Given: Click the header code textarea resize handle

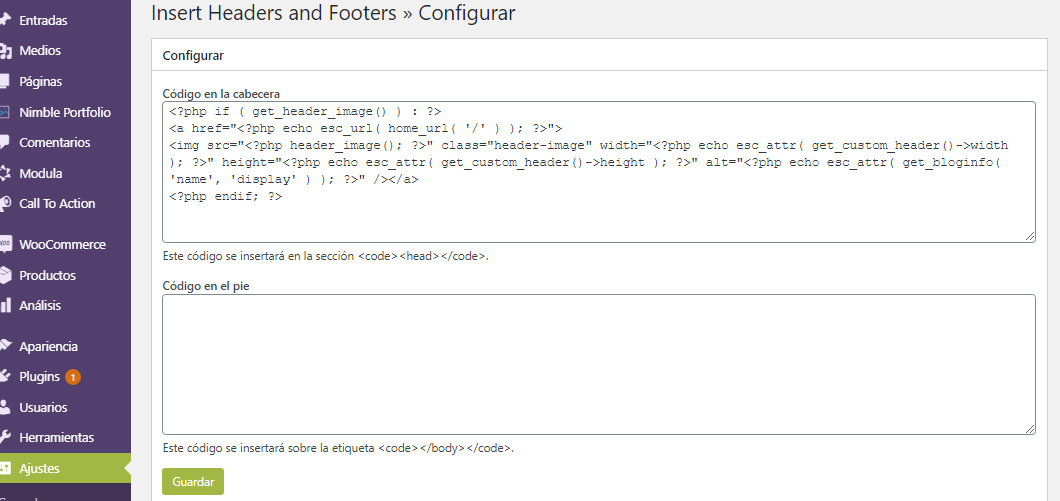Looking at the screenshot, I should 1030,237.
